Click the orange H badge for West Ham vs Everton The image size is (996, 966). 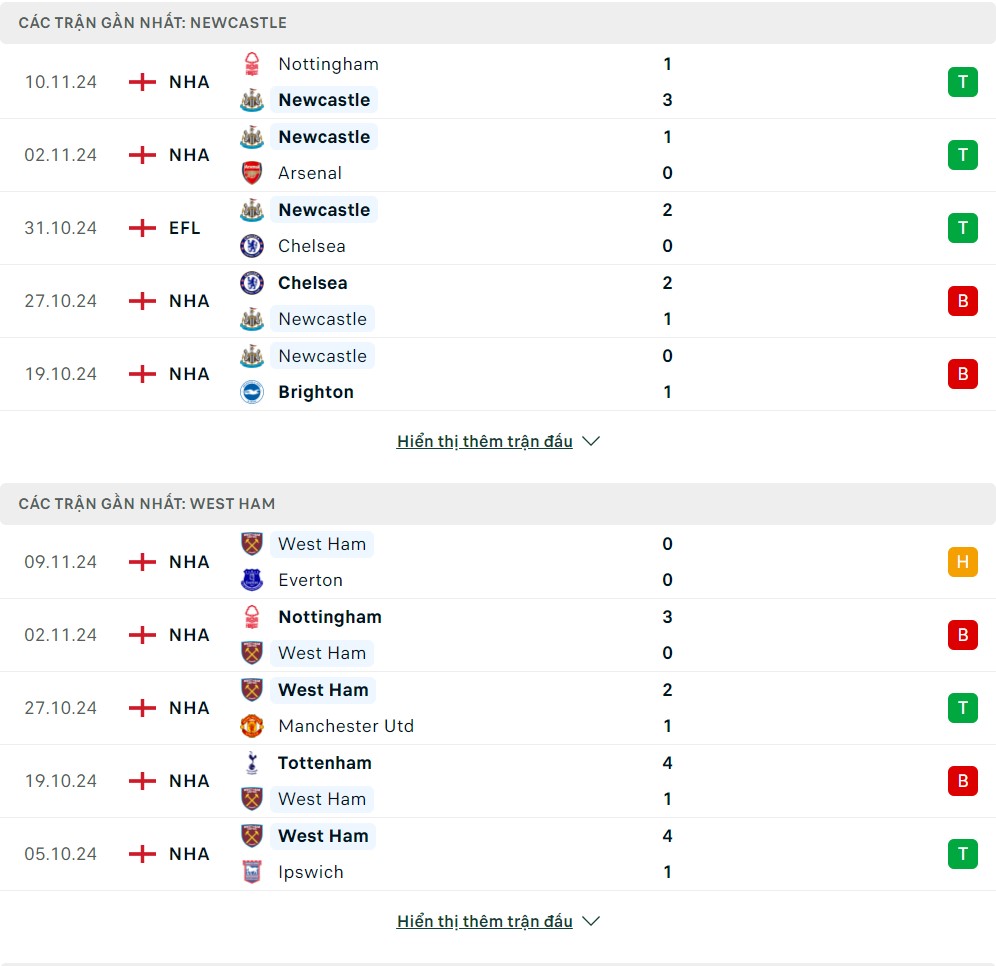click(x=962, y=562)
